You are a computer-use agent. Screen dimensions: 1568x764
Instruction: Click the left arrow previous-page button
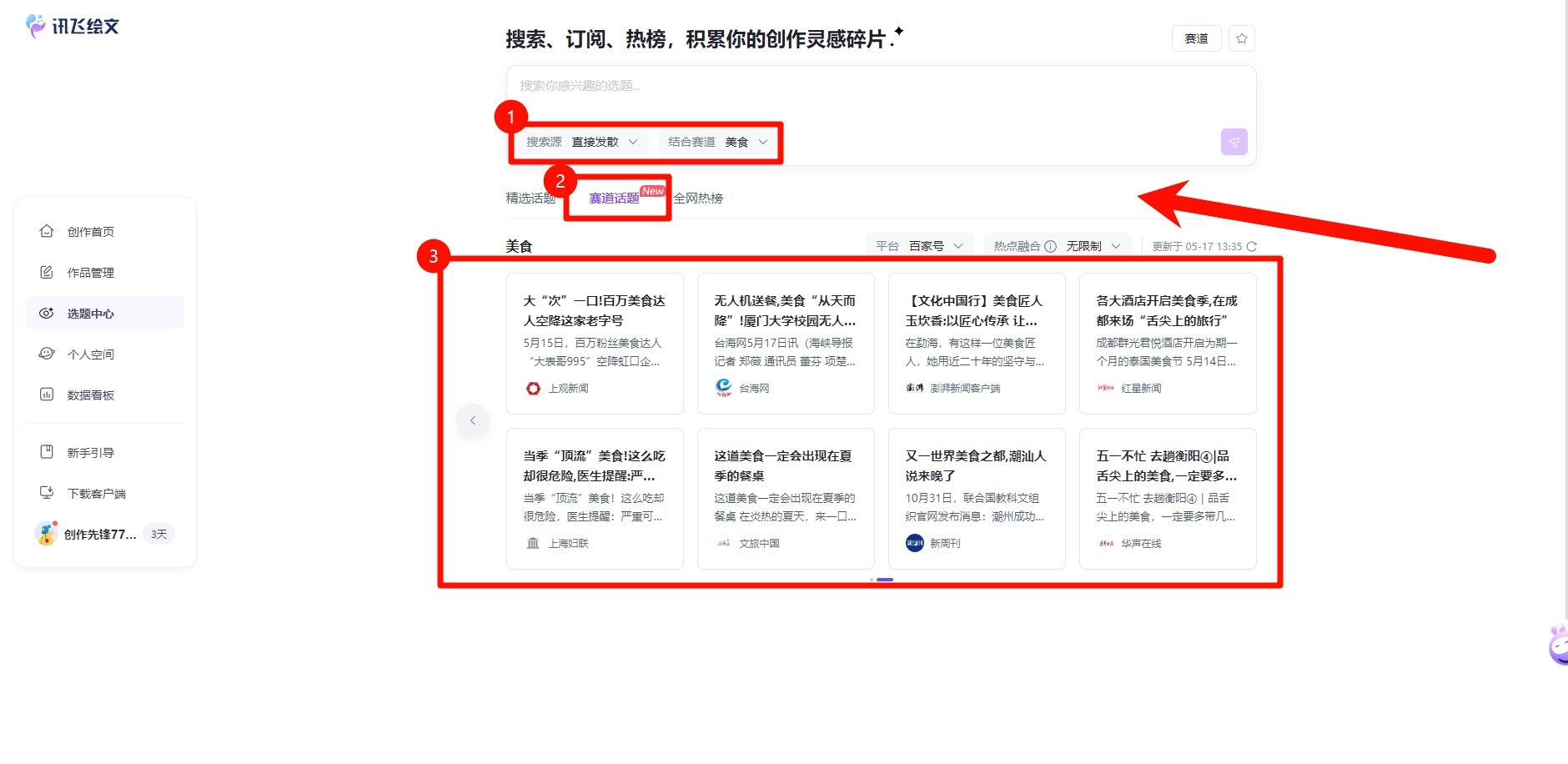click(473, 420)
